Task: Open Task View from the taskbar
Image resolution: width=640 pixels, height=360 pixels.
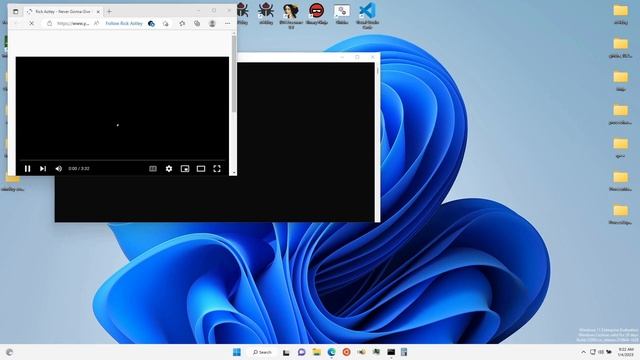Action: pyautogui.click(x=286, y=352)
